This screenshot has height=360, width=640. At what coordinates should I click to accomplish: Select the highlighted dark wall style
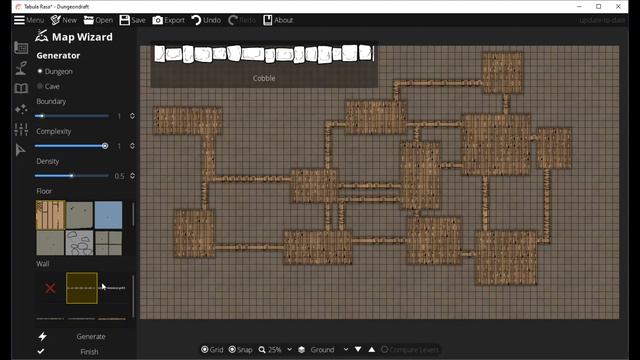pyautogui.click(x=82, y=289)
